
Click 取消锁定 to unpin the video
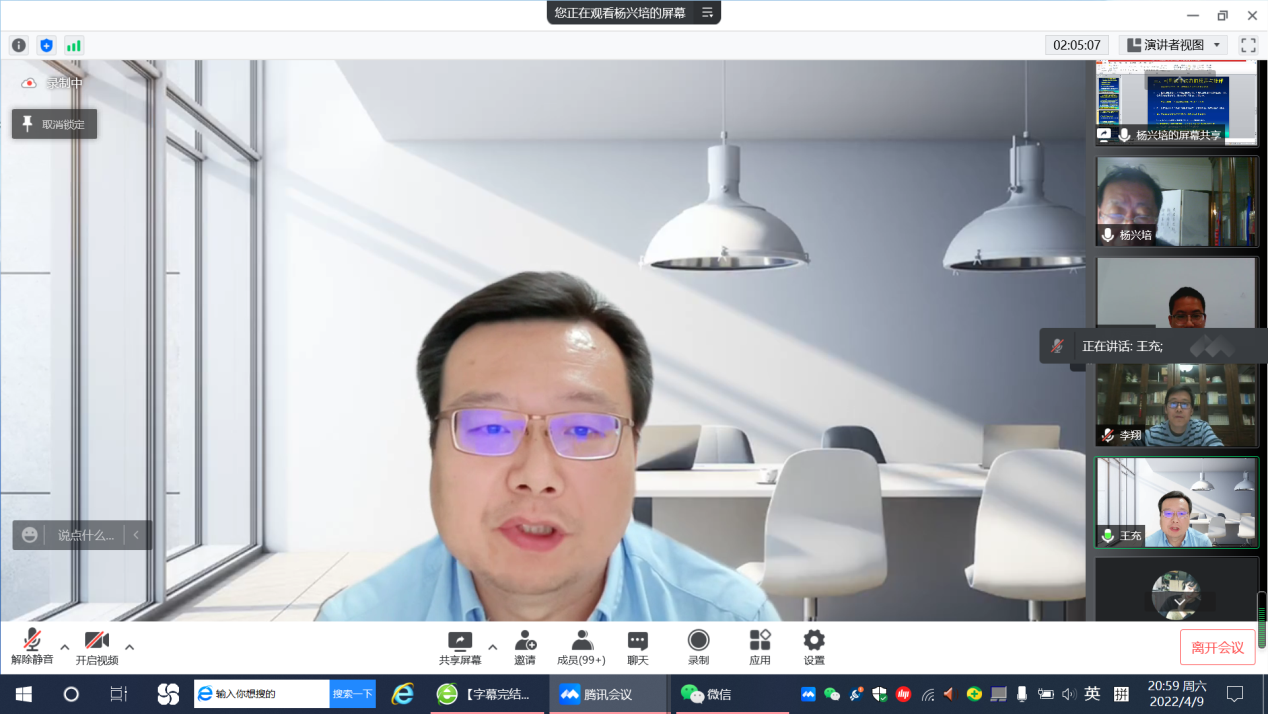click(54, 124)
